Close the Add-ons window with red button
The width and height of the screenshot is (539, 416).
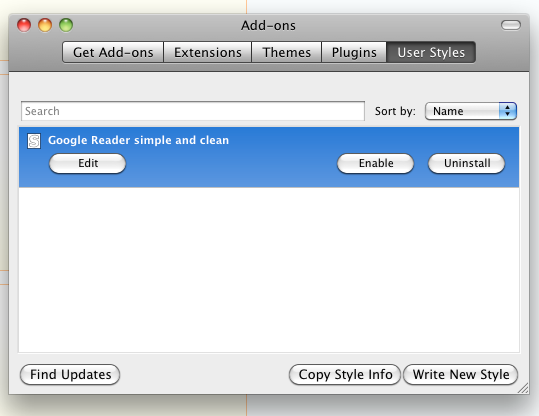click(x=24, y=25)
